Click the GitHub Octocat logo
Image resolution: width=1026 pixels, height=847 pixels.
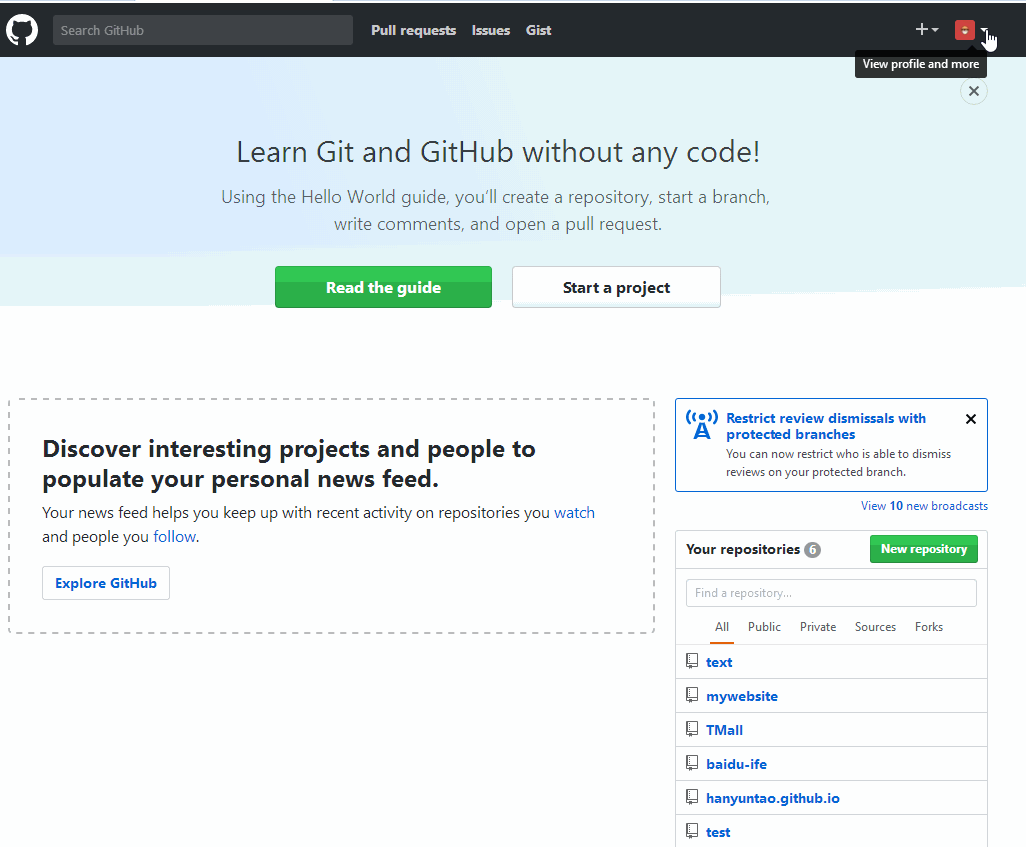point(22,30)
